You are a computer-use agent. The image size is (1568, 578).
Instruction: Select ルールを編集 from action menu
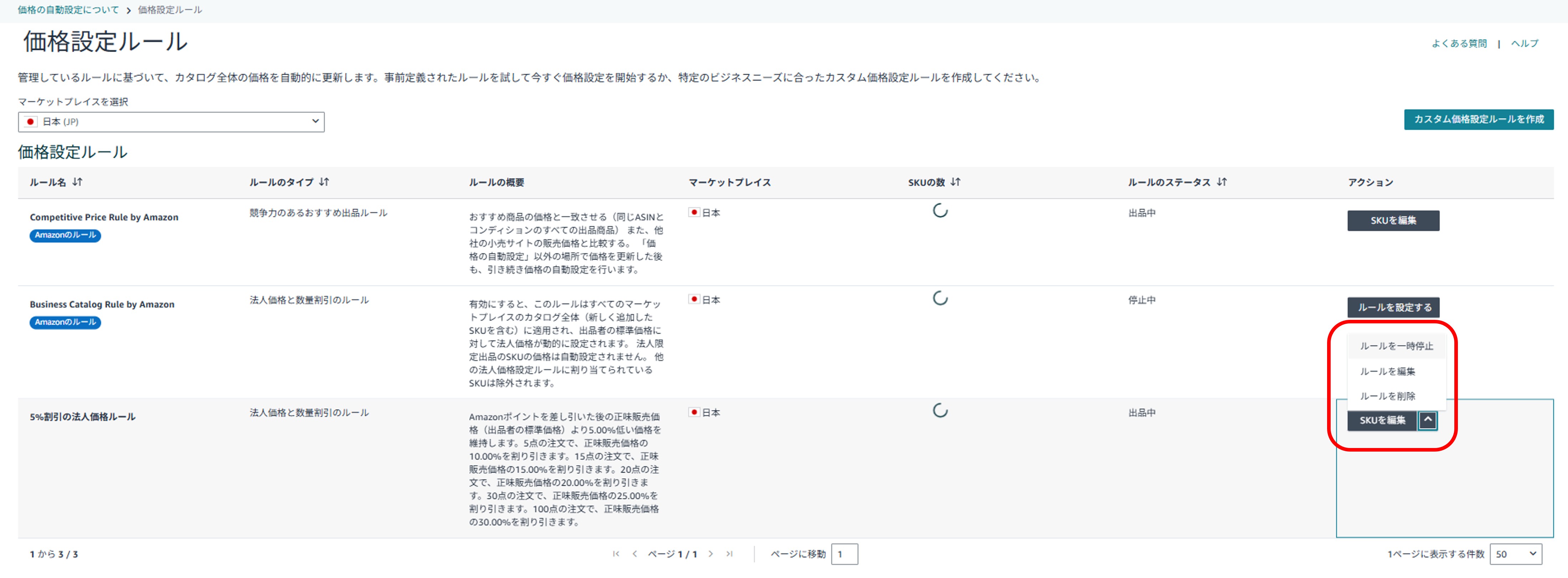(1387, 371)
